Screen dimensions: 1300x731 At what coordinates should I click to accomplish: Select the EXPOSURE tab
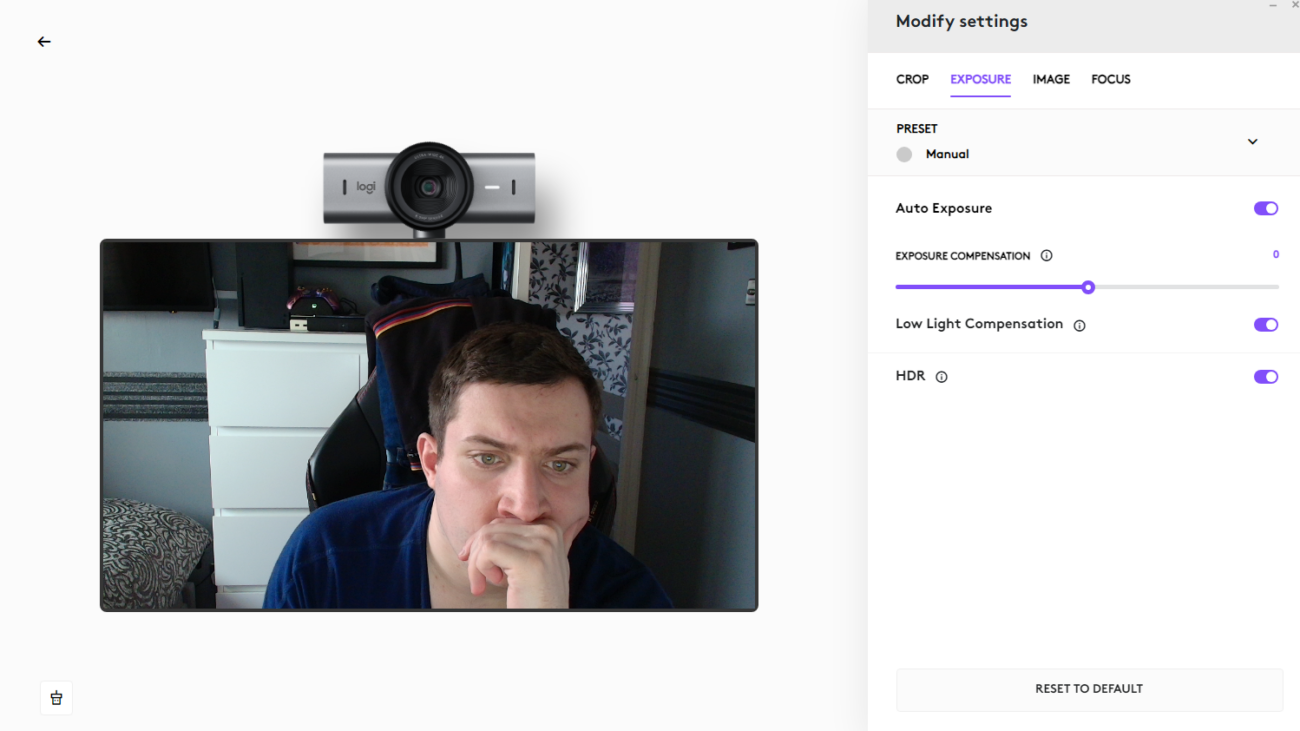pyautogui.click(x=980, y=79)
